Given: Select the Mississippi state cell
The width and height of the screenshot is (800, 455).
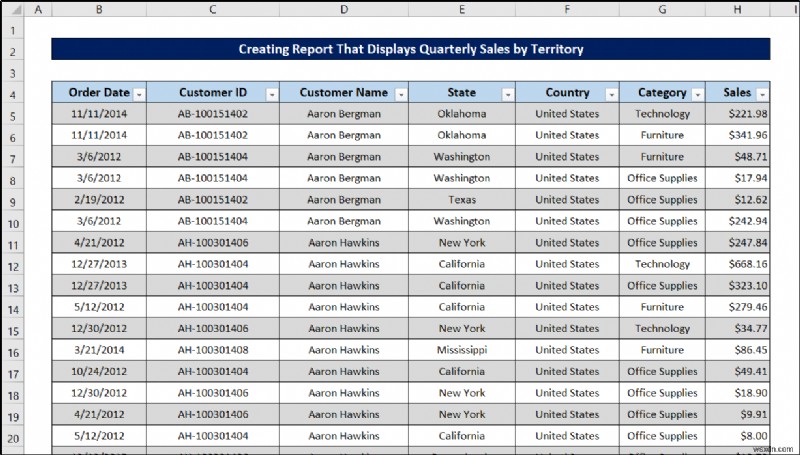Looking at the screenshot, I should click(462, 350).
